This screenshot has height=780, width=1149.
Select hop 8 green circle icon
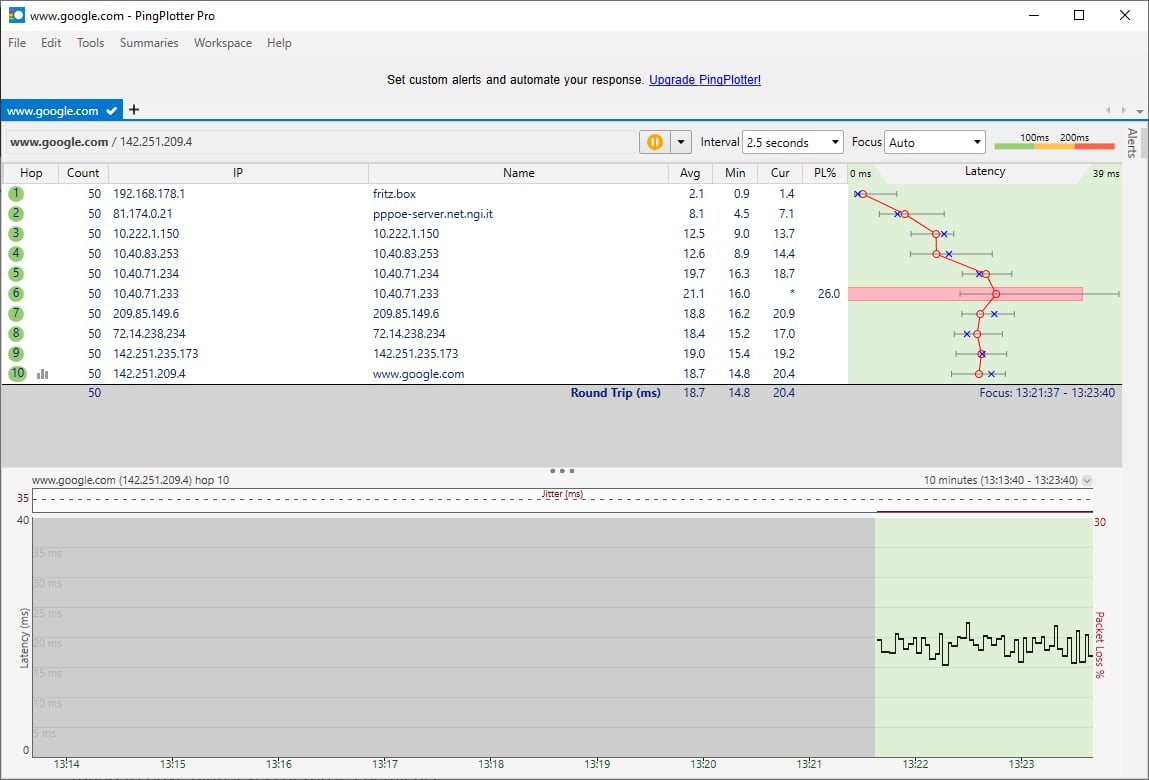pyautogui.click(x=15, y=334)
